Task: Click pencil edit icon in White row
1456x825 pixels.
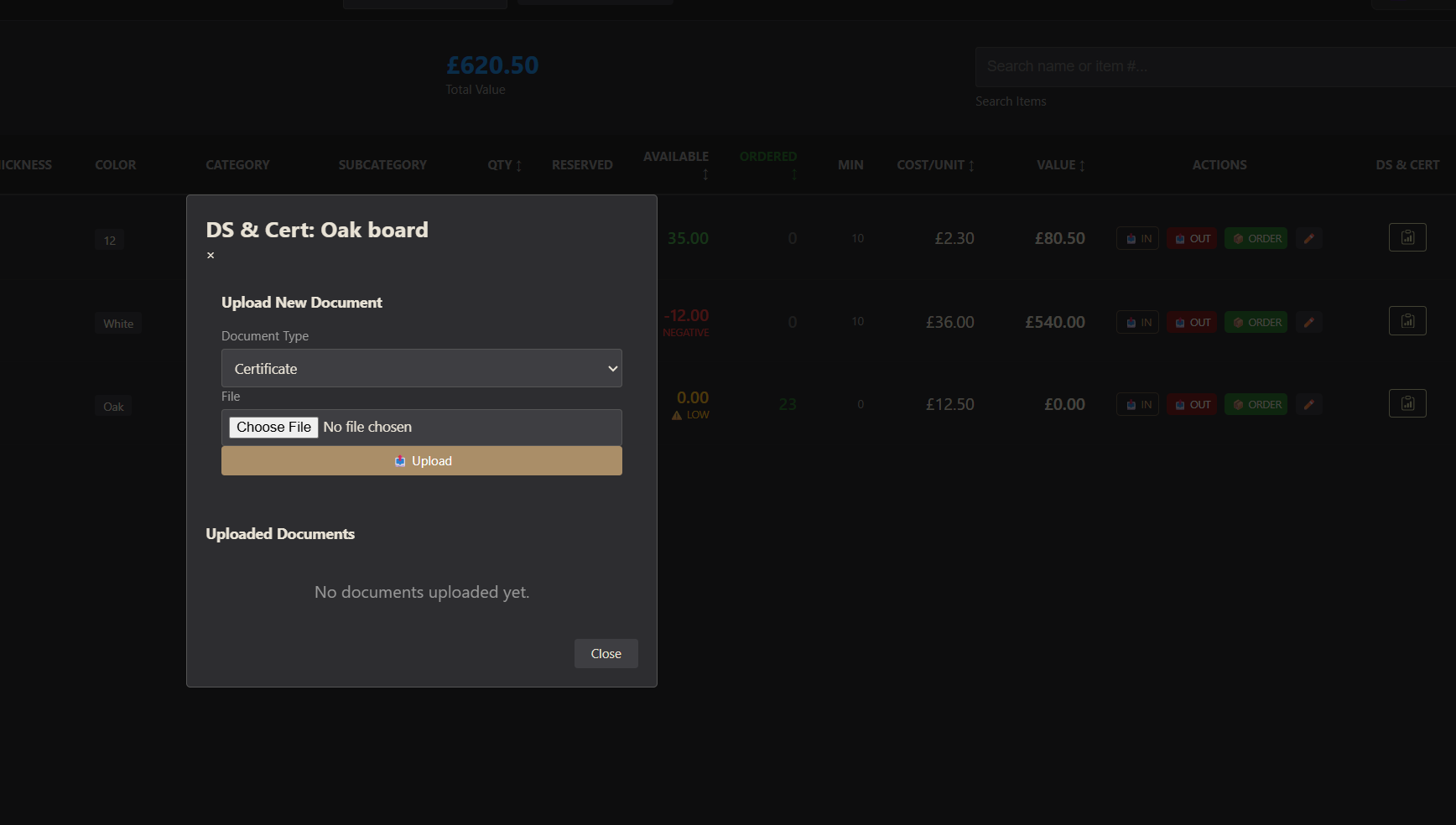Action: click(x=1308, y=323)
